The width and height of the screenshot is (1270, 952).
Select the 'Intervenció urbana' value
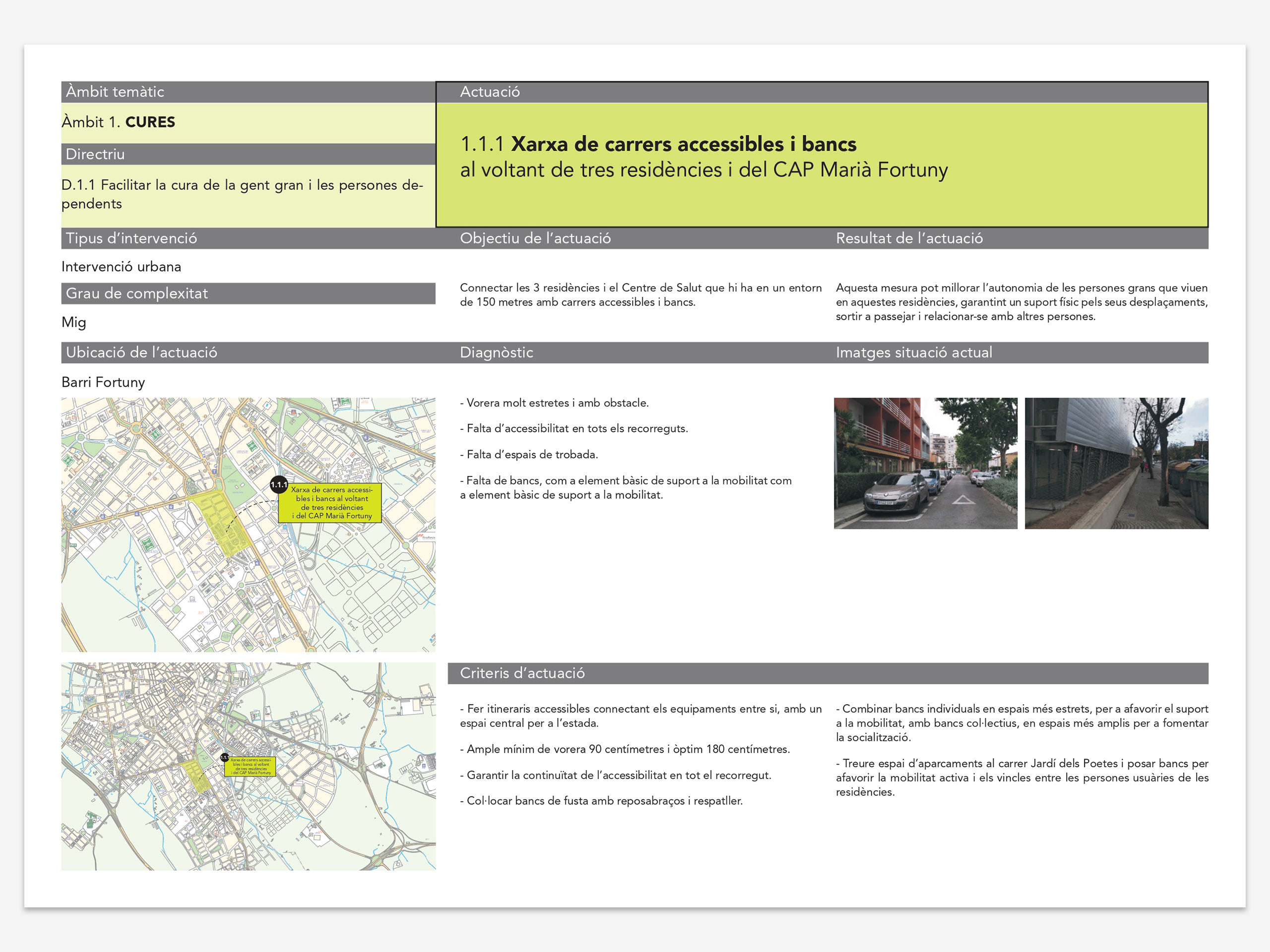[121, 267]
